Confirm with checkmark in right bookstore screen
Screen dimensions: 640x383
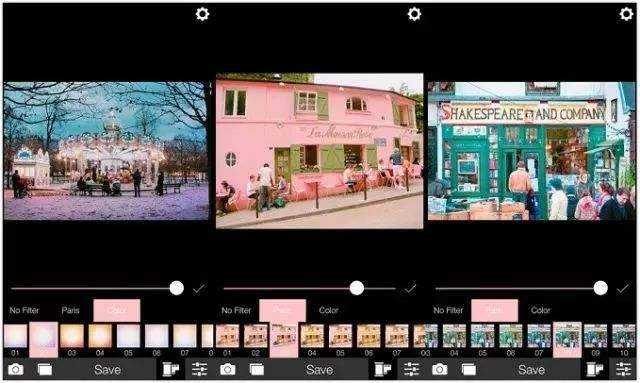coord(622,289)
